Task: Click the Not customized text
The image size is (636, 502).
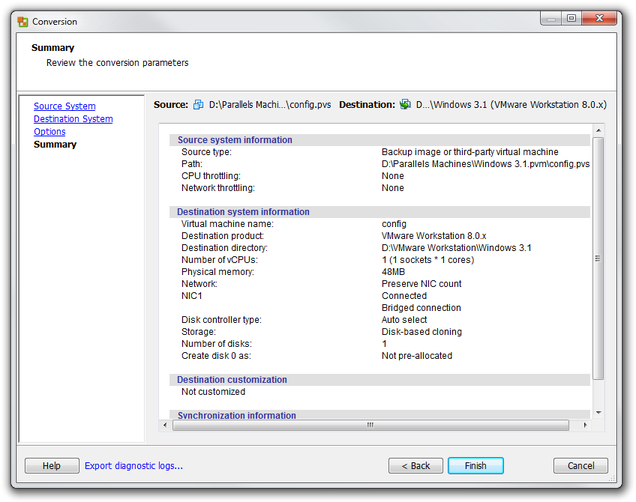Action: (213, 392)
